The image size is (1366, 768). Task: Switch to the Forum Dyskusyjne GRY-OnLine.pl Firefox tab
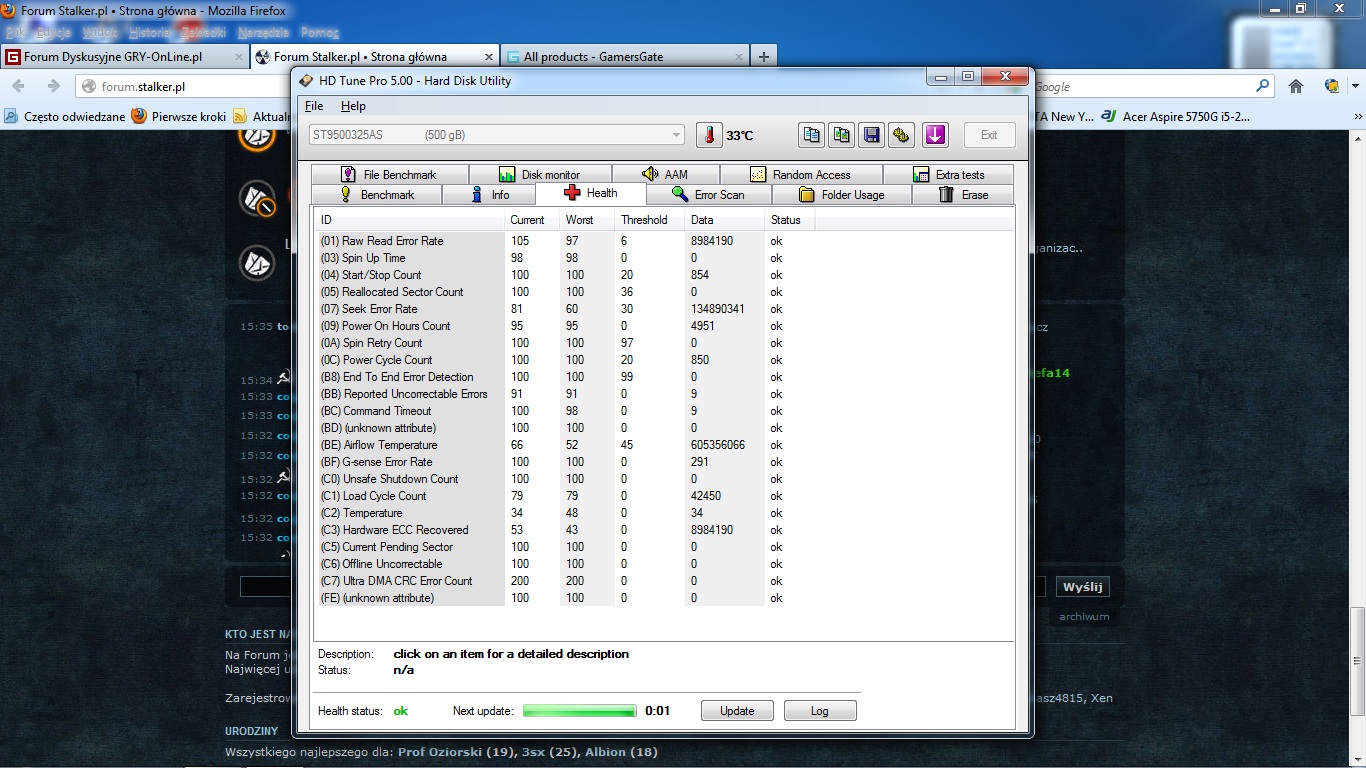click(x=124, y=57)
